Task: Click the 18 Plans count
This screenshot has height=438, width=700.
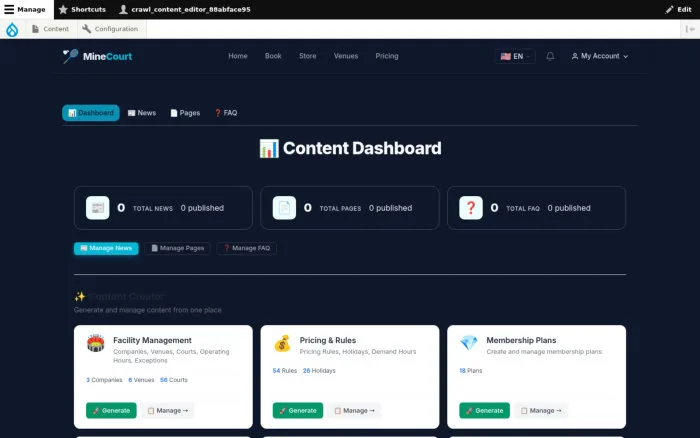Action: tap(471, 371)
